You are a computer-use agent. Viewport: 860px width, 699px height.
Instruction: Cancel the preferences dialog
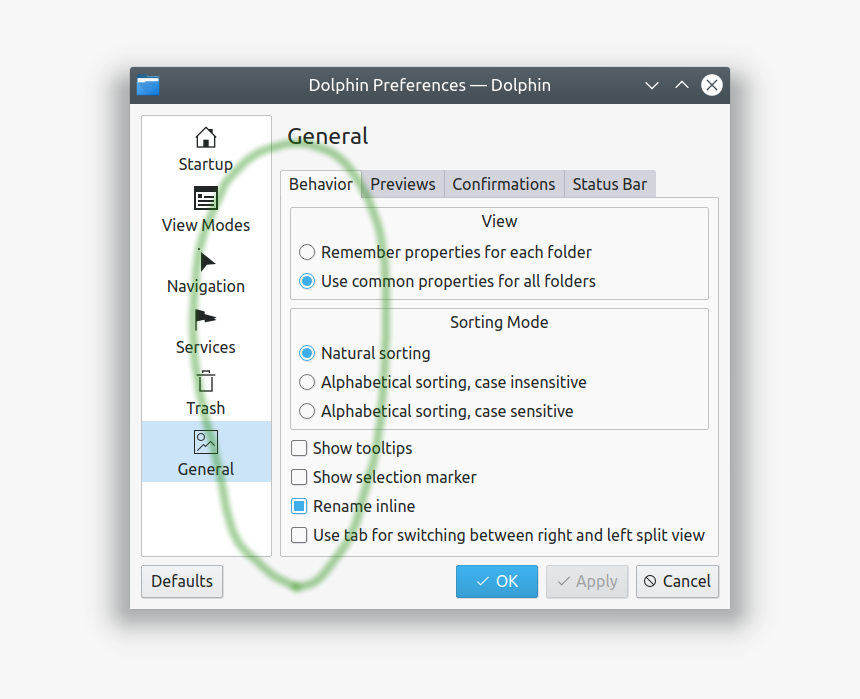point(677,581)
